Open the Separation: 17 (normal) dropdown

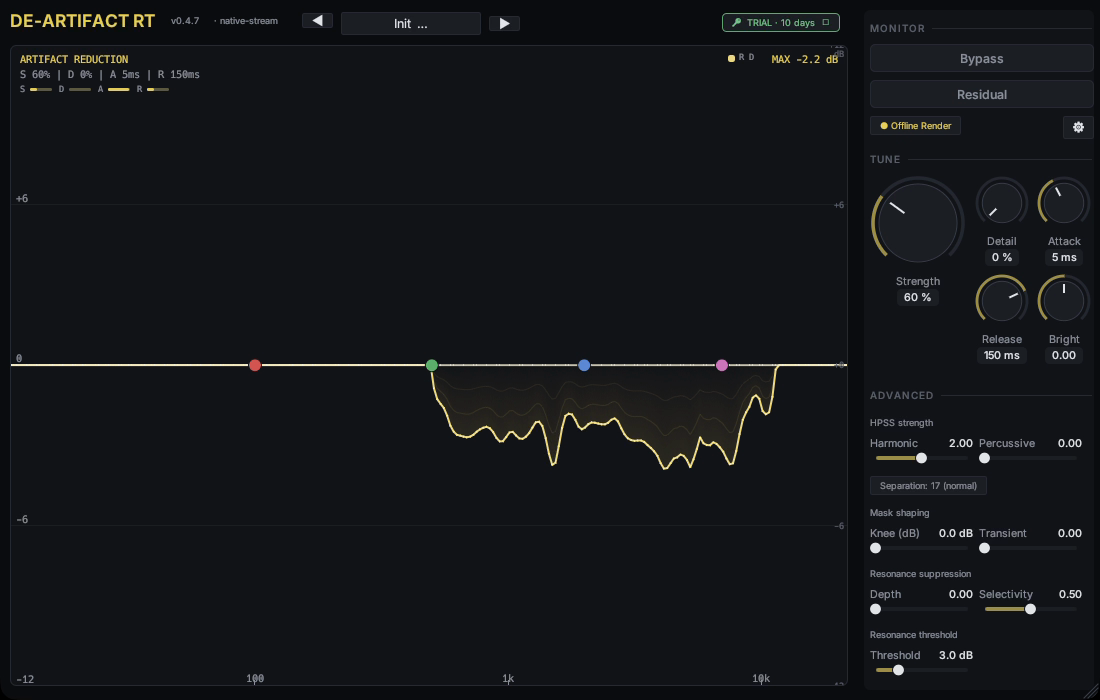pos(928,485)
